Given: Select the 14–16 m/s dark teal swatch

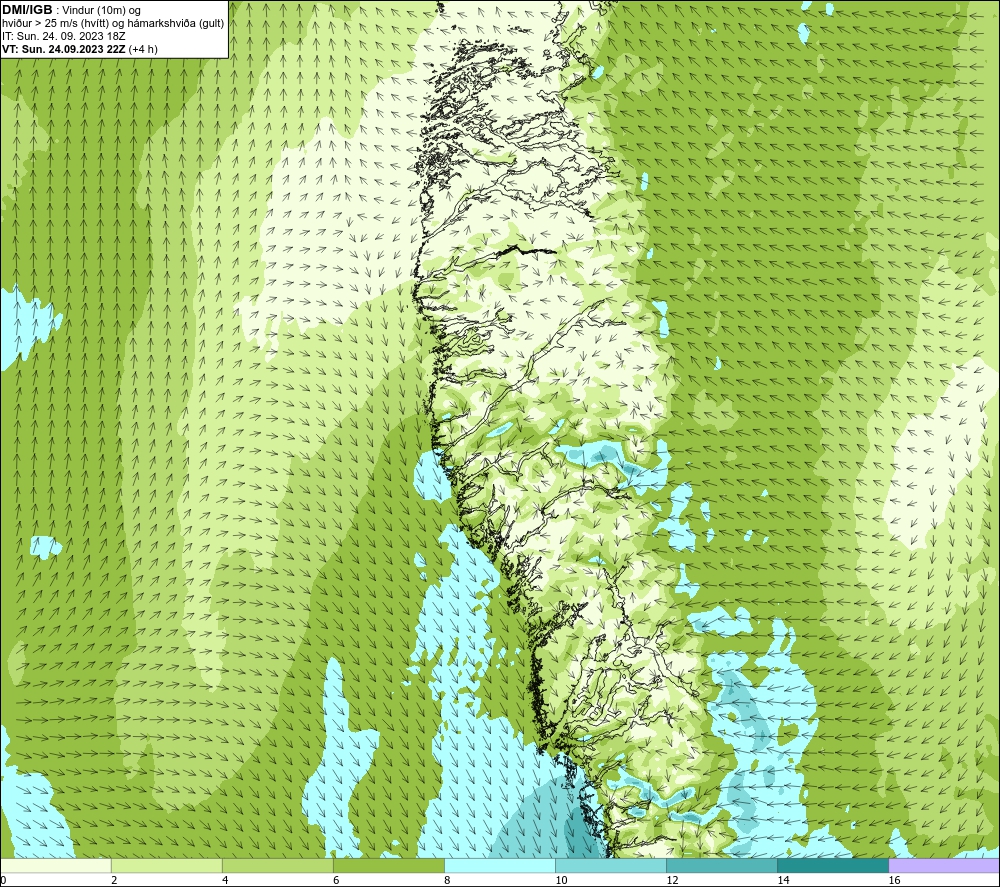Looking at the screenshot, I should (x=833, y=865).
